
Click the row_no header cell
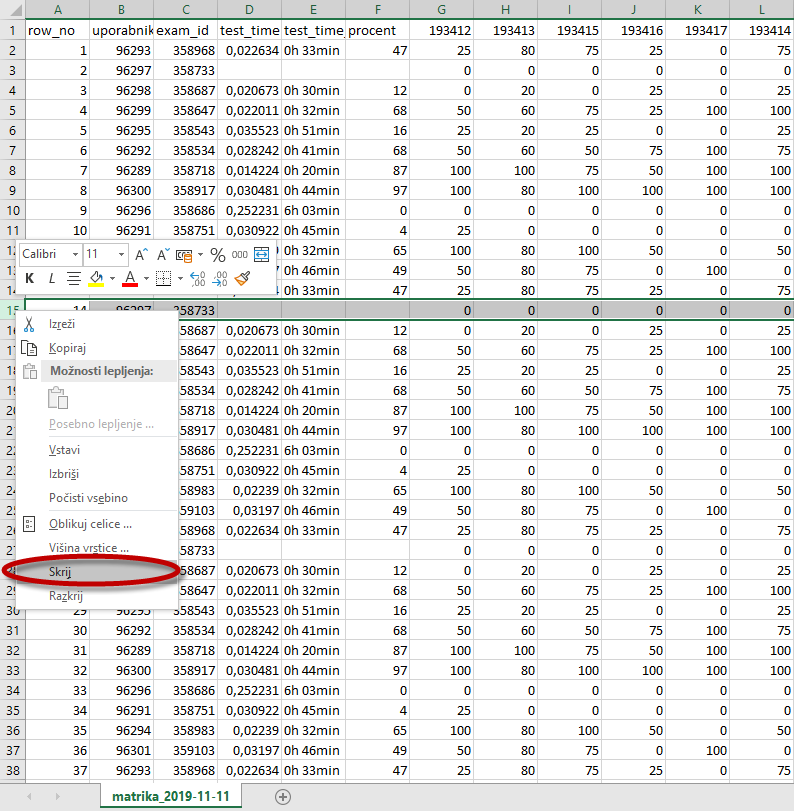(x=57, y=31)
